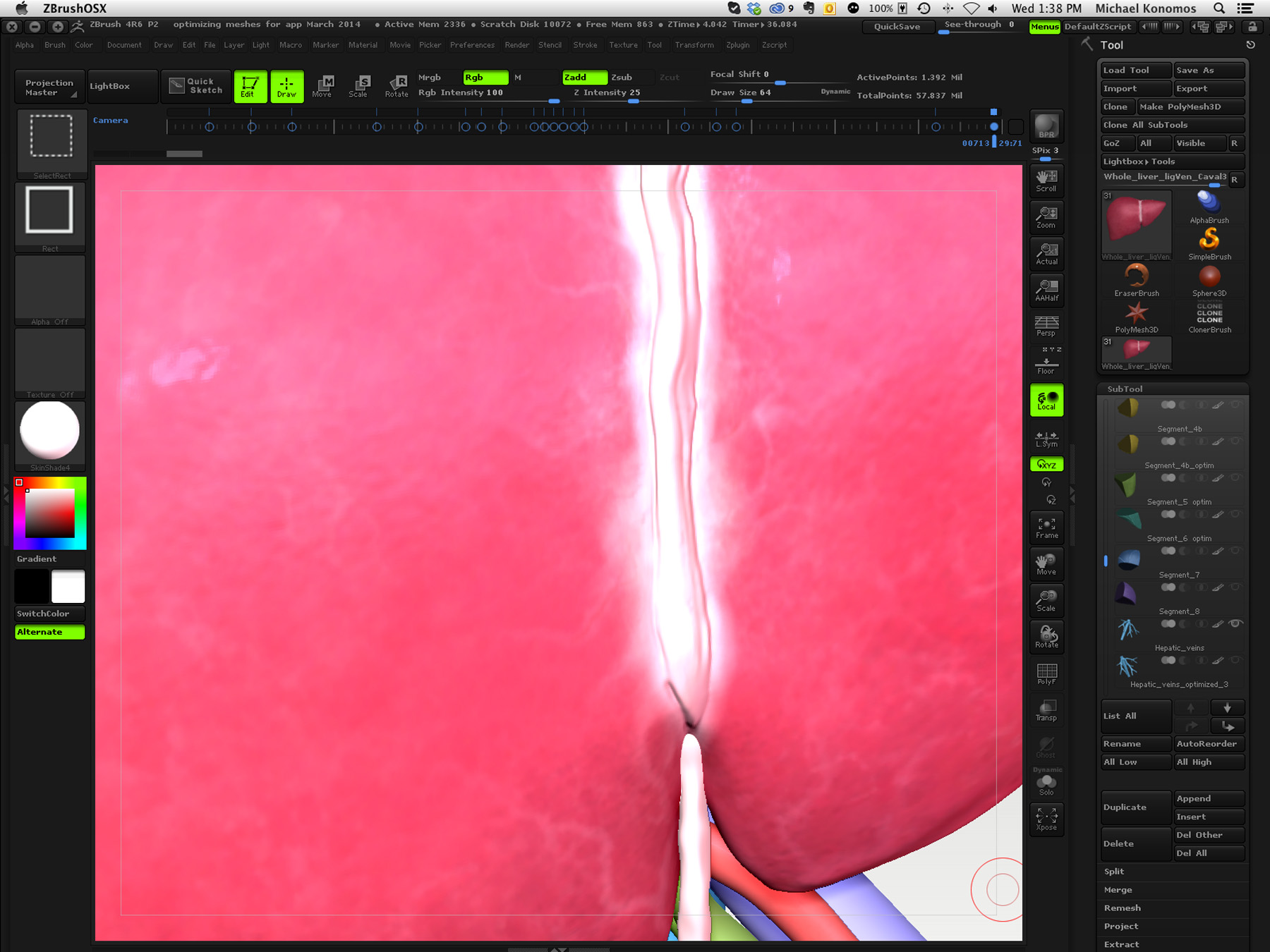Pick a color in the color picker square
Viewport: 1270px width, 952px height.
(x=49, y=513)
